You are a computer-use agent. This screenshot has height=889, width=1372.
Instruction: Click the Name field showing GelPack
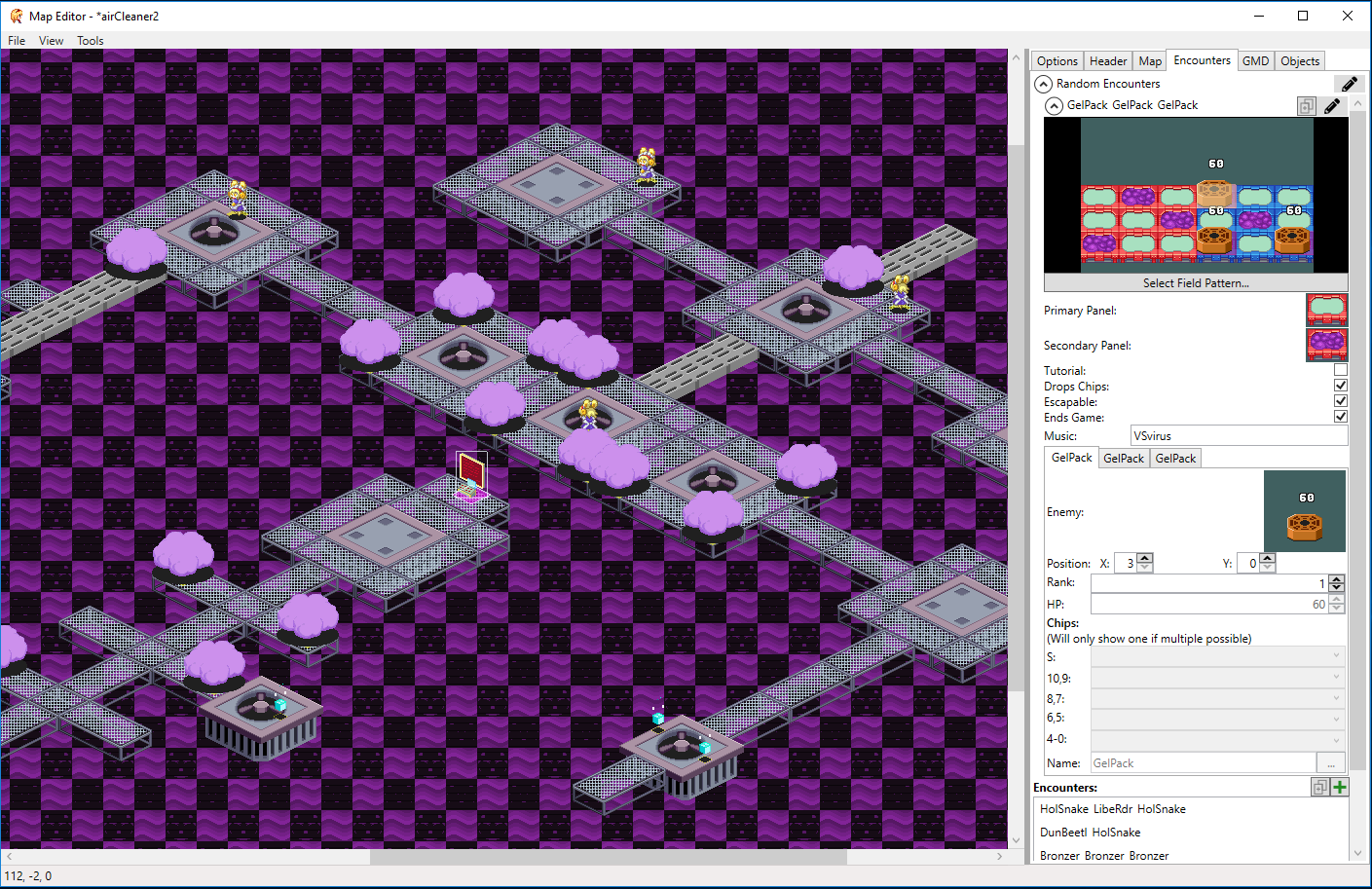pyautogui.click(x=1204, y=763)
